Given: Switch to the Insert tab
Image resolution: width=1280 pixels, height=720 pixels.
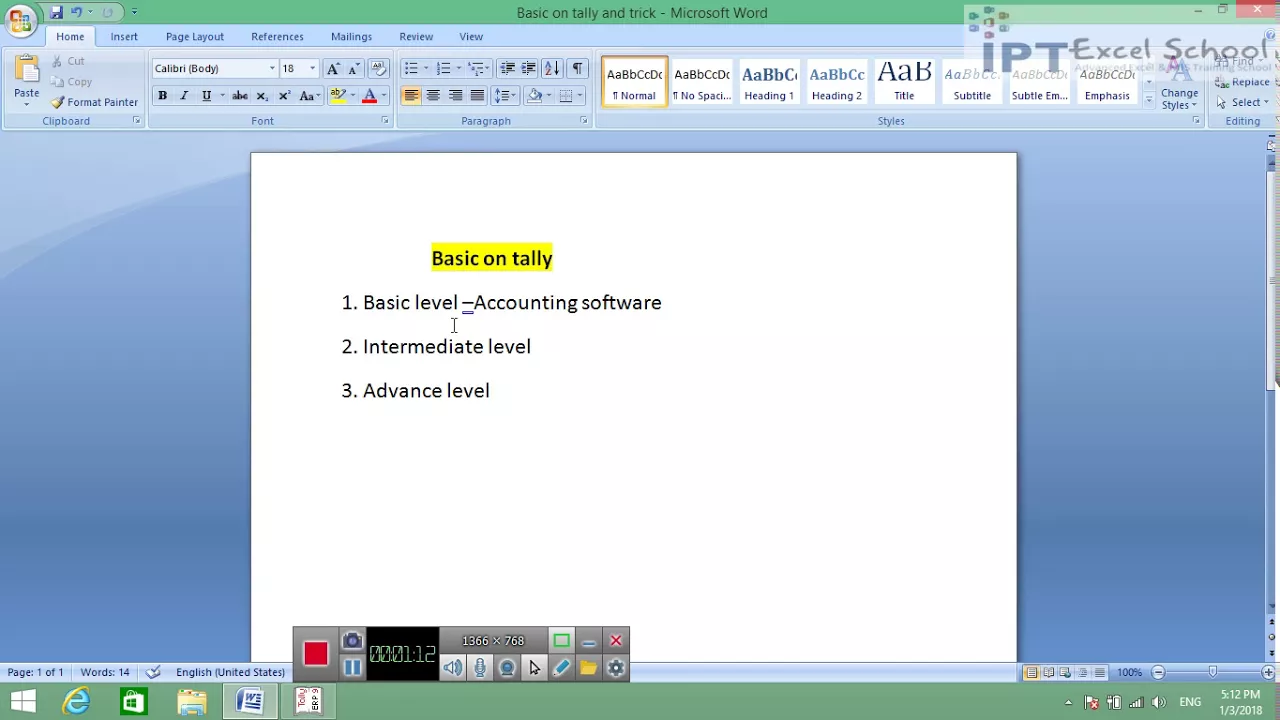Looking at the screenshot, I should point(124,37).
